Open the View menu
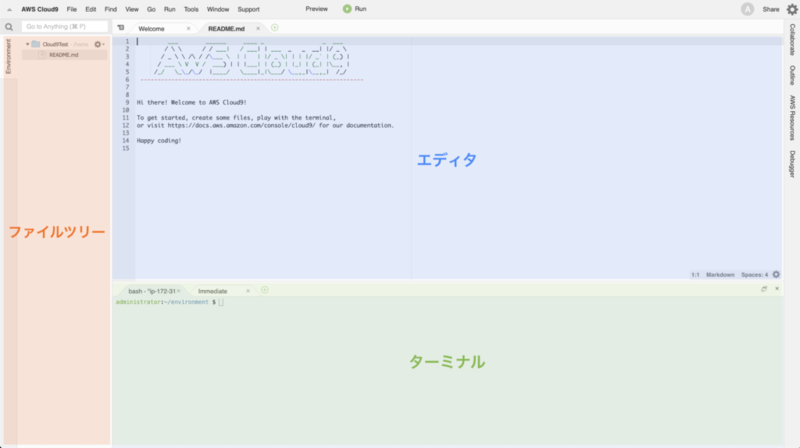Image resolution: width=800 pixels, height=448 pixels. coord(132,9)
